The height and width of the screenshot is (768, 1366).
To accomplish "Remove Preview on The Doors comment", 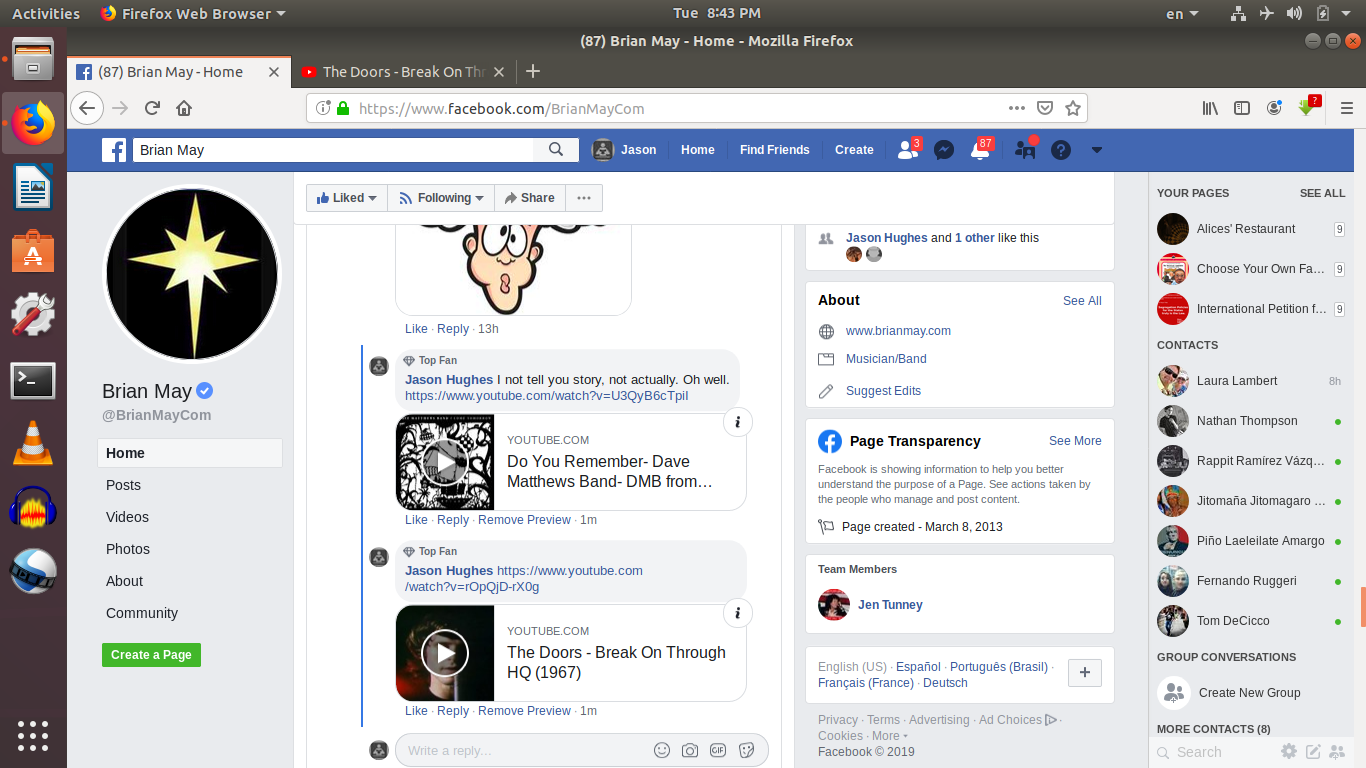I will 524,711.
